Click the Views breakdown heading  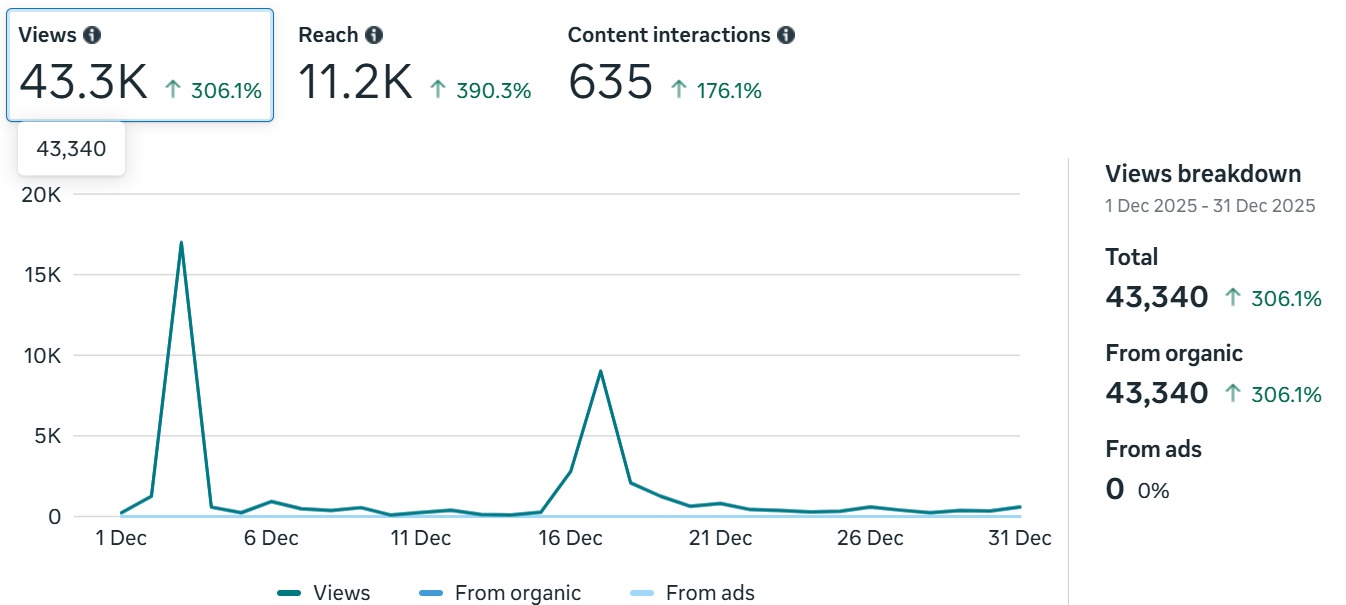click(x=1203, y=173)
